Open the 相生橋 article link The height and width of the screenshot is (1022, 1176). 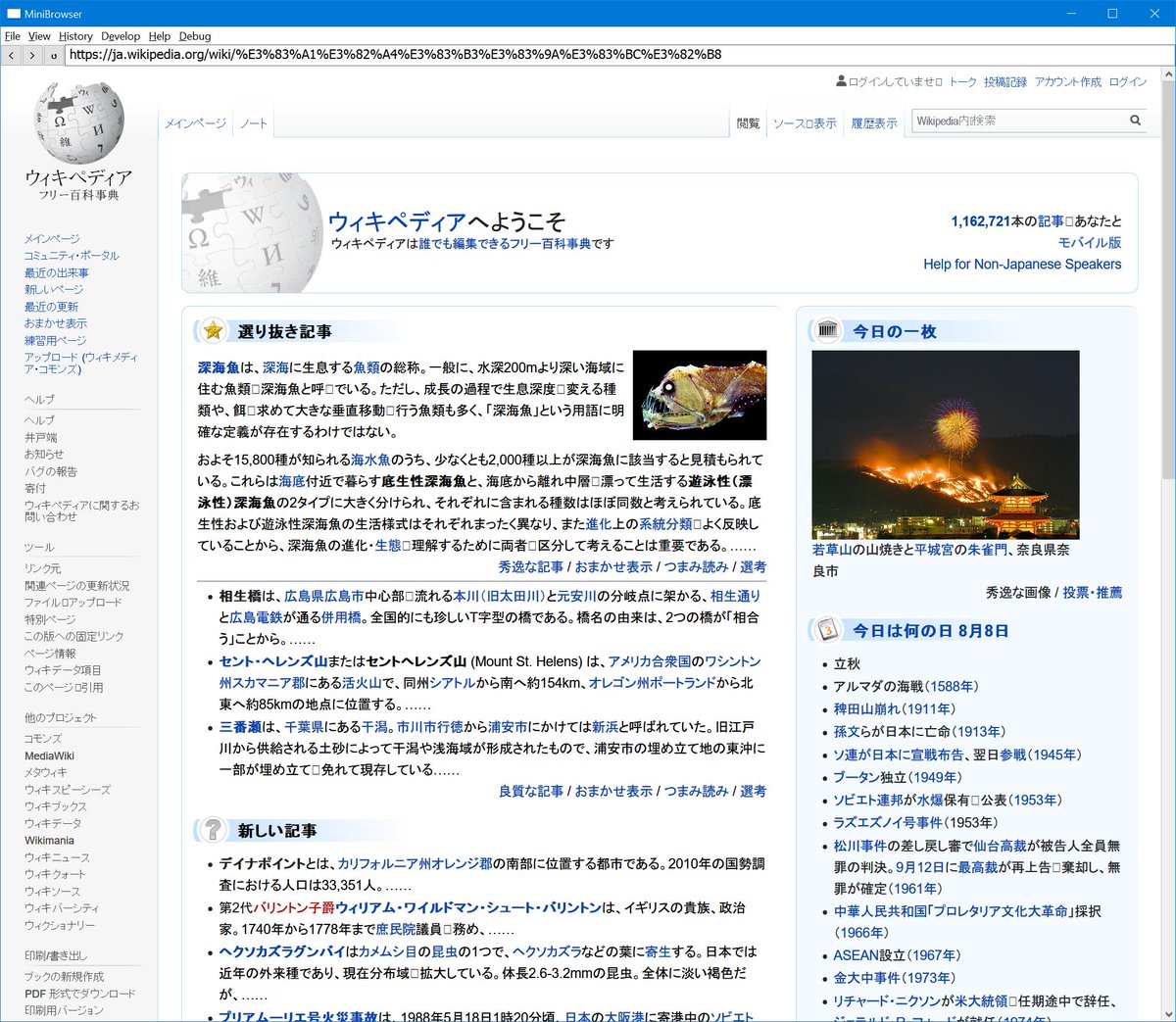pos(240,596)
